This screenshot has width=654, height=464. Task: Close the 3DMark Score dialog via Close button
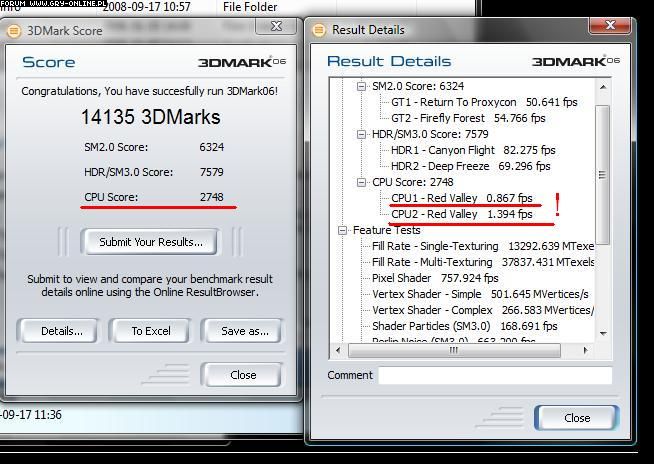pyautogui.click(x=243, y=375)
